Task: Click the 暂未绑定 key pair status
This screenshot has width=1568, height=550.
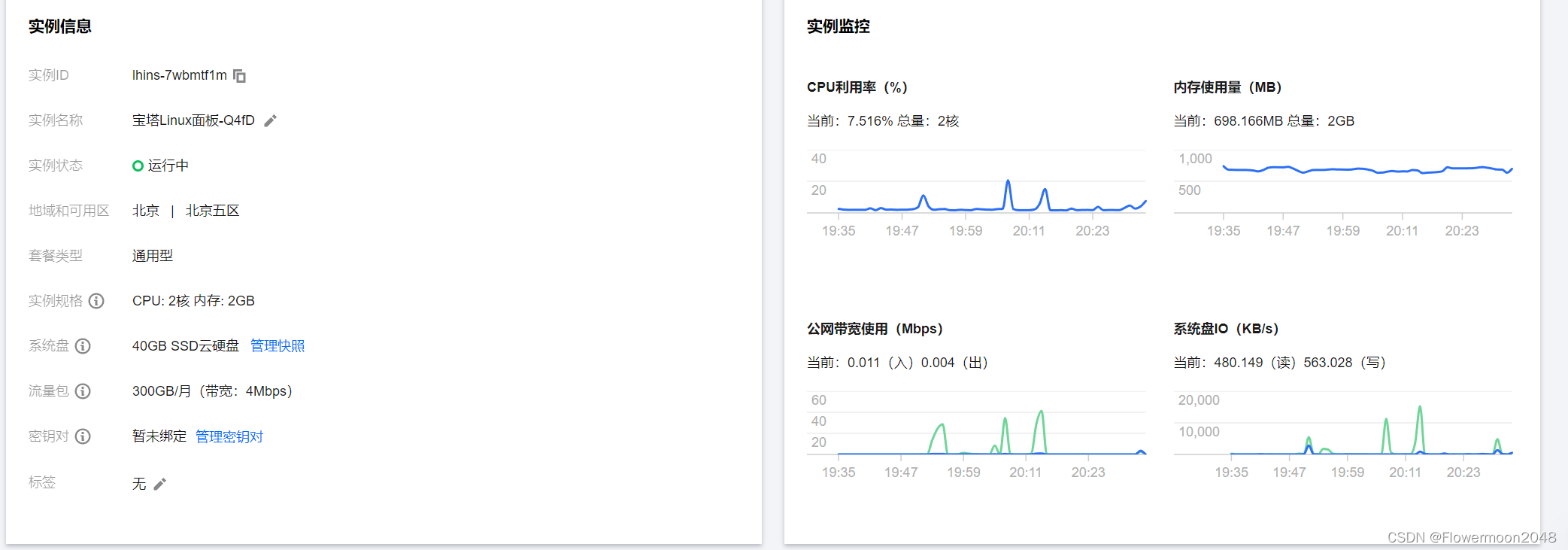Action: click(x=159, y=436)
